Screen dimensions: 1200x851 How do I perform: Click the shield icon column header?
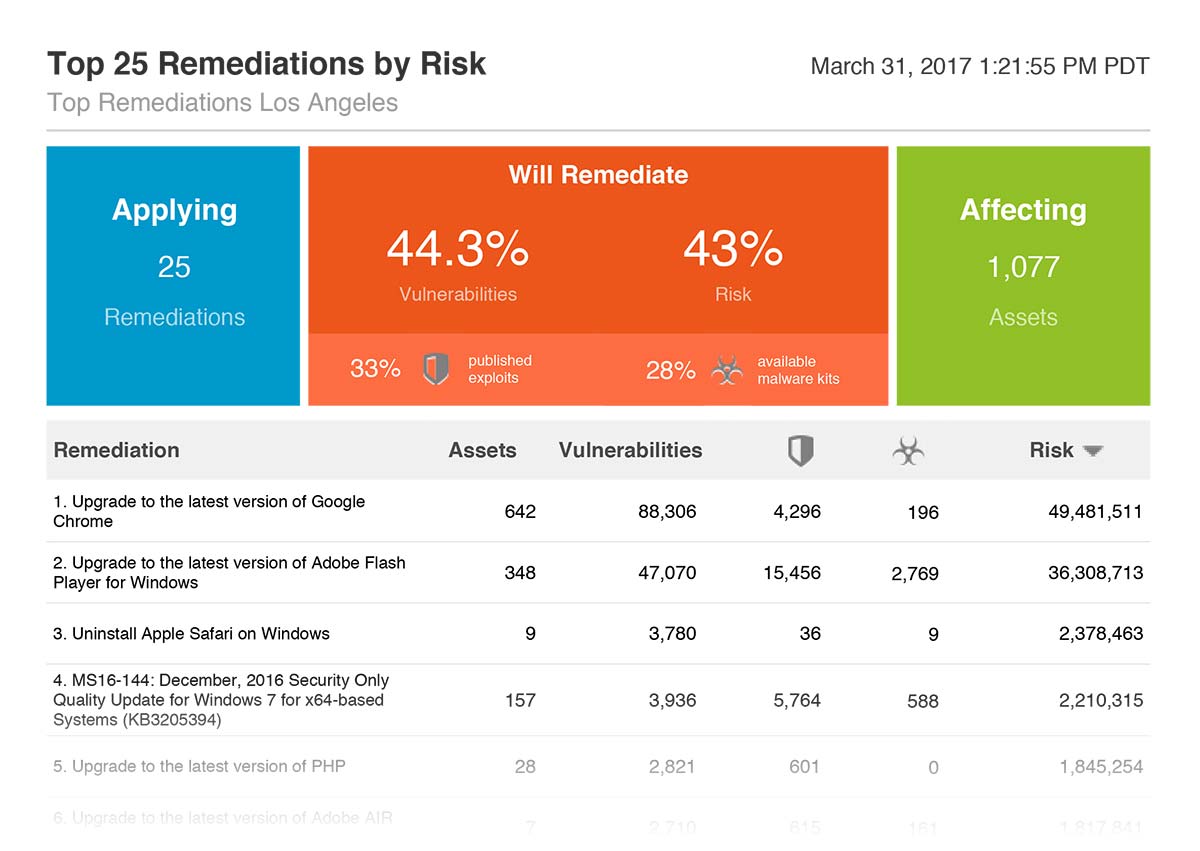point(800,451)
